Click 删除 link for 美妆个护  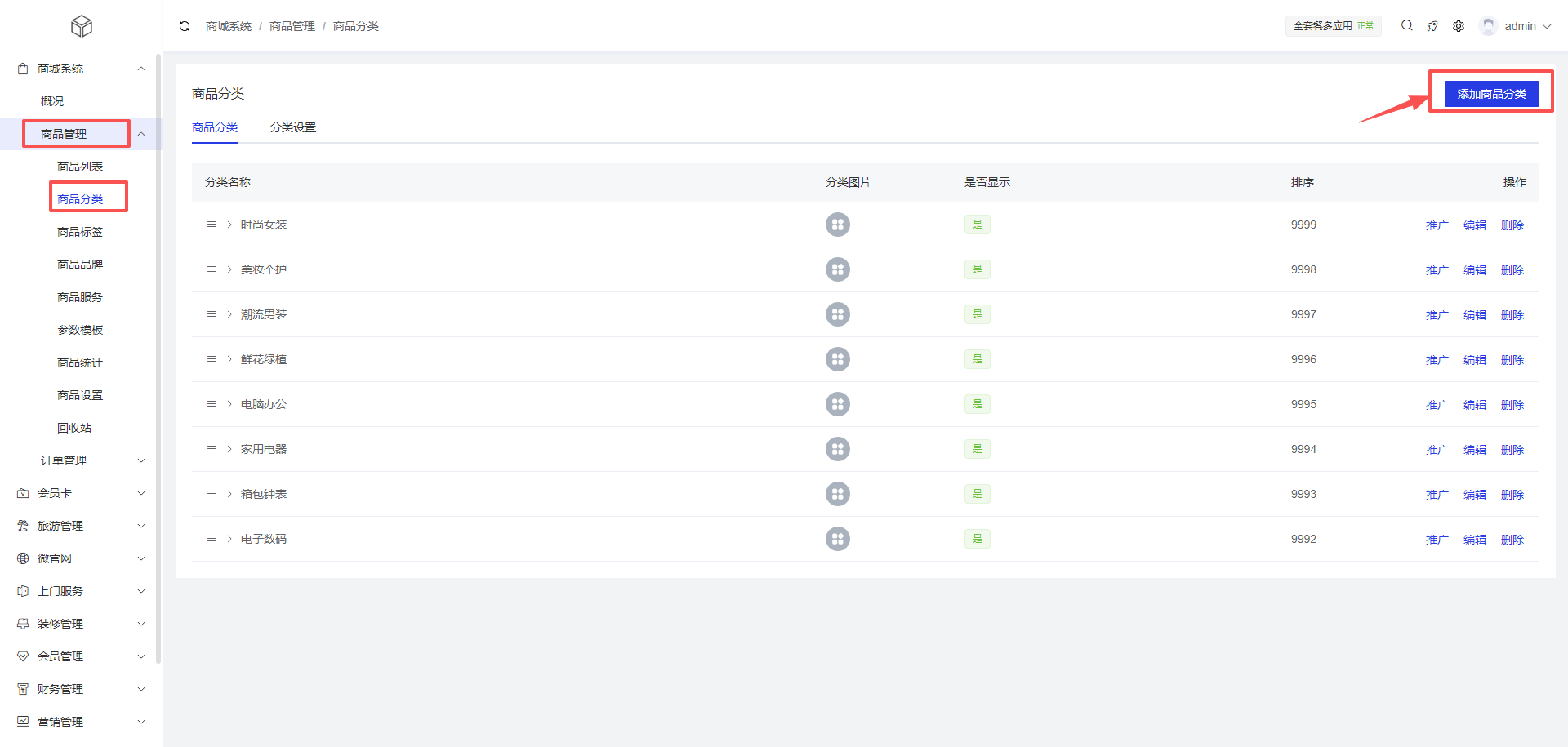pos(1512,270)
